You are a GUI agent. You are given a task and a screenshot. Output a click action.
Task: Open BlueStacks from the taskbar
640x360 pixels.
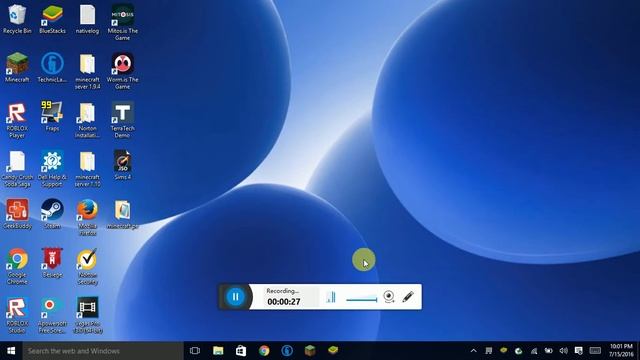[x=333, y=351]
